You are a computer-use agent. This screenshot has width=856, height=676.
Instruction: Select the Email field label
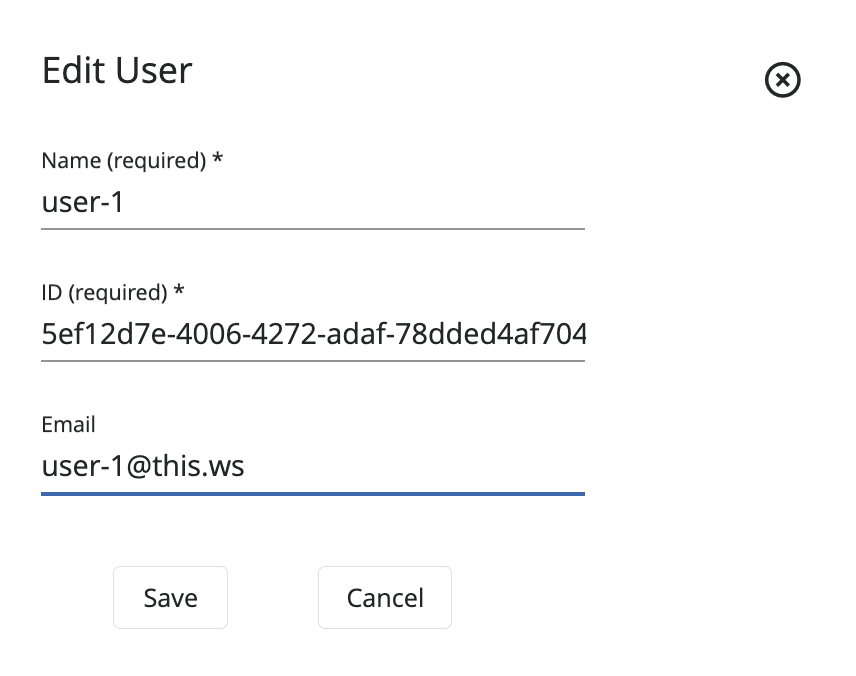68,424
